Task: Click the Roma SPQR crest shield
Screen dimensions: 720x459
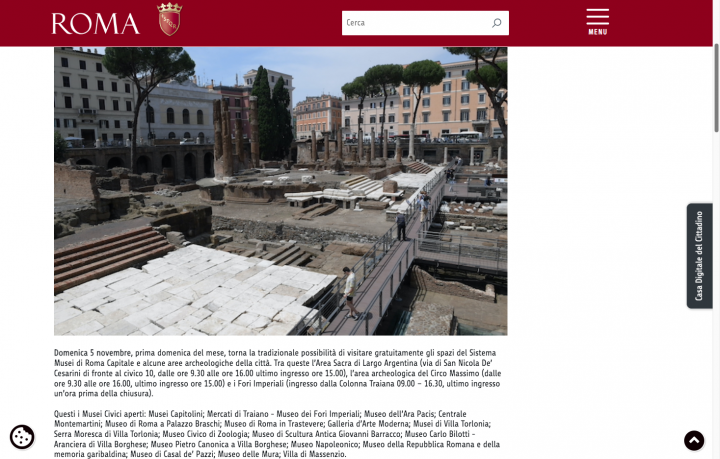Action: 169,19
